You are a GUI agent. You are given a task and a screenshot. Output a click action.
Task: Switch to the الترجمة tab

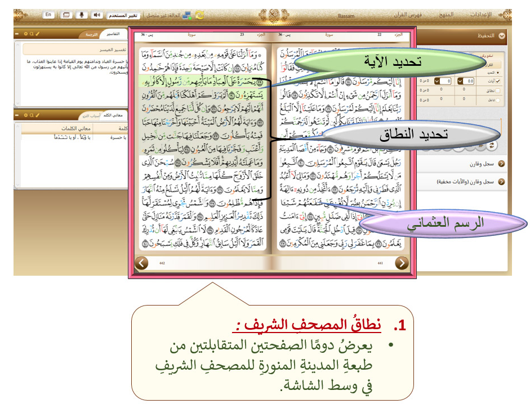click(91, 34)
